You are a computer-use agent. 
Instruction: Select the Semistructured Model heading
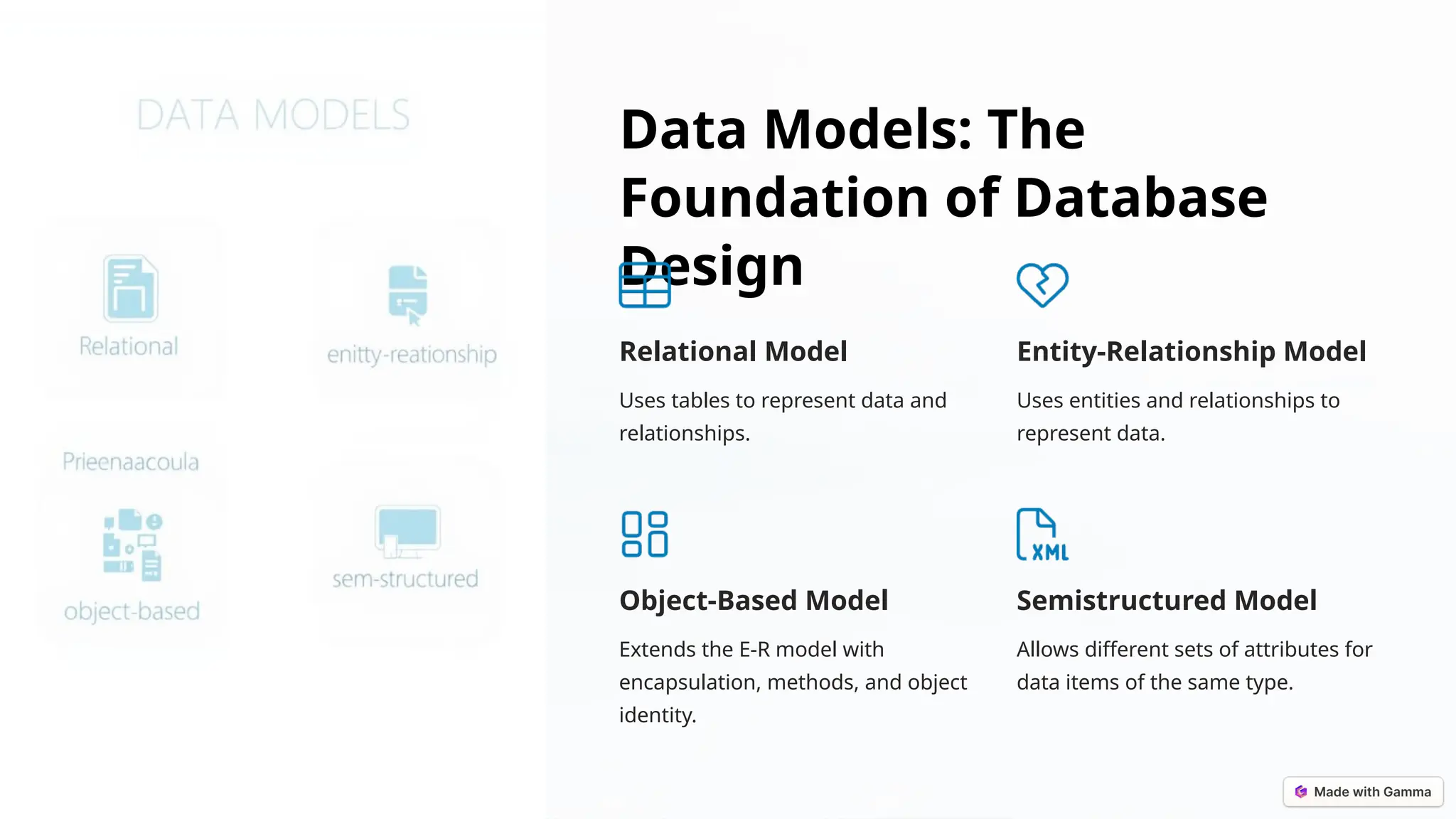pos(1167,600)
